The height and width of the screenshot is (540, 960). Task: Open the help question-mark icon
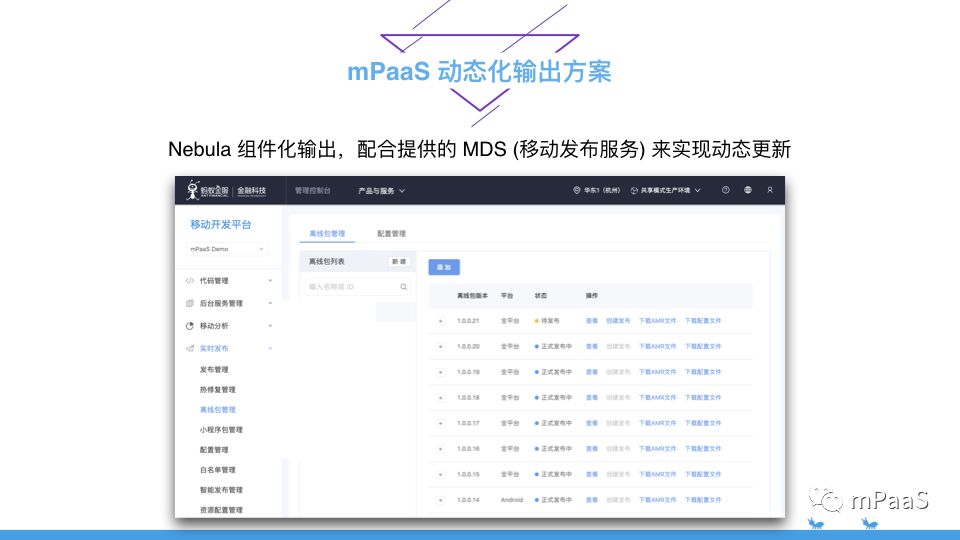click(726, 190)
